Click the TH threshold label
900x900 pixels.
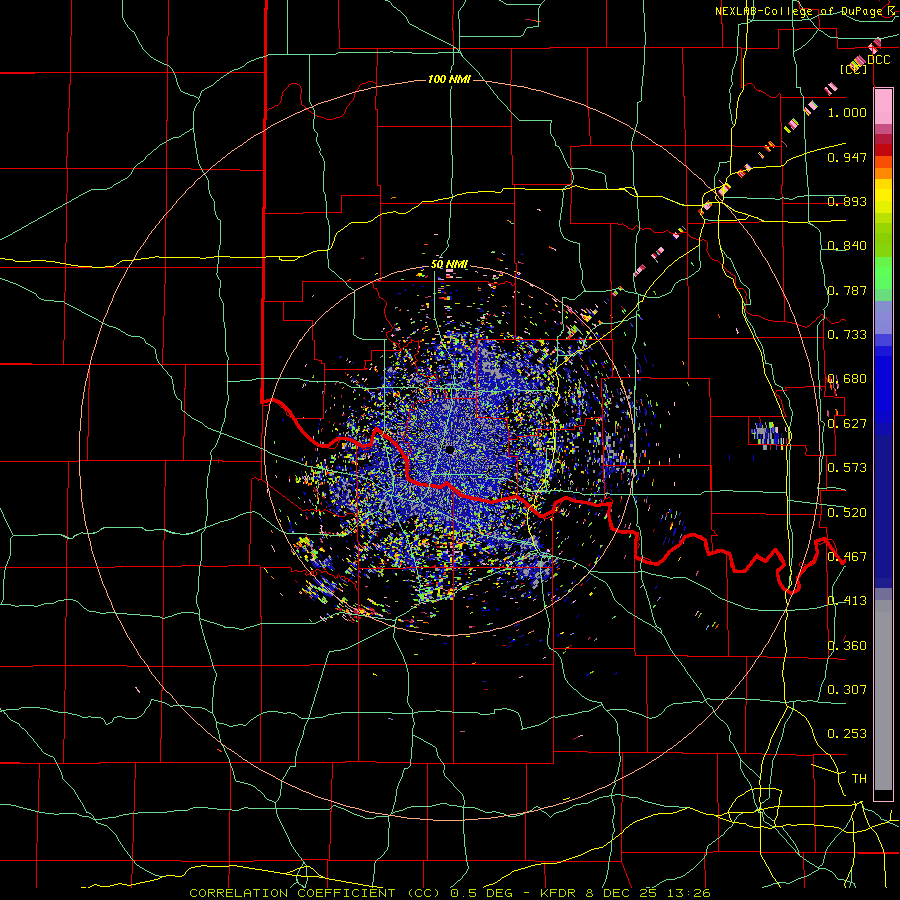pyautogui.click(x=859, y=778)
